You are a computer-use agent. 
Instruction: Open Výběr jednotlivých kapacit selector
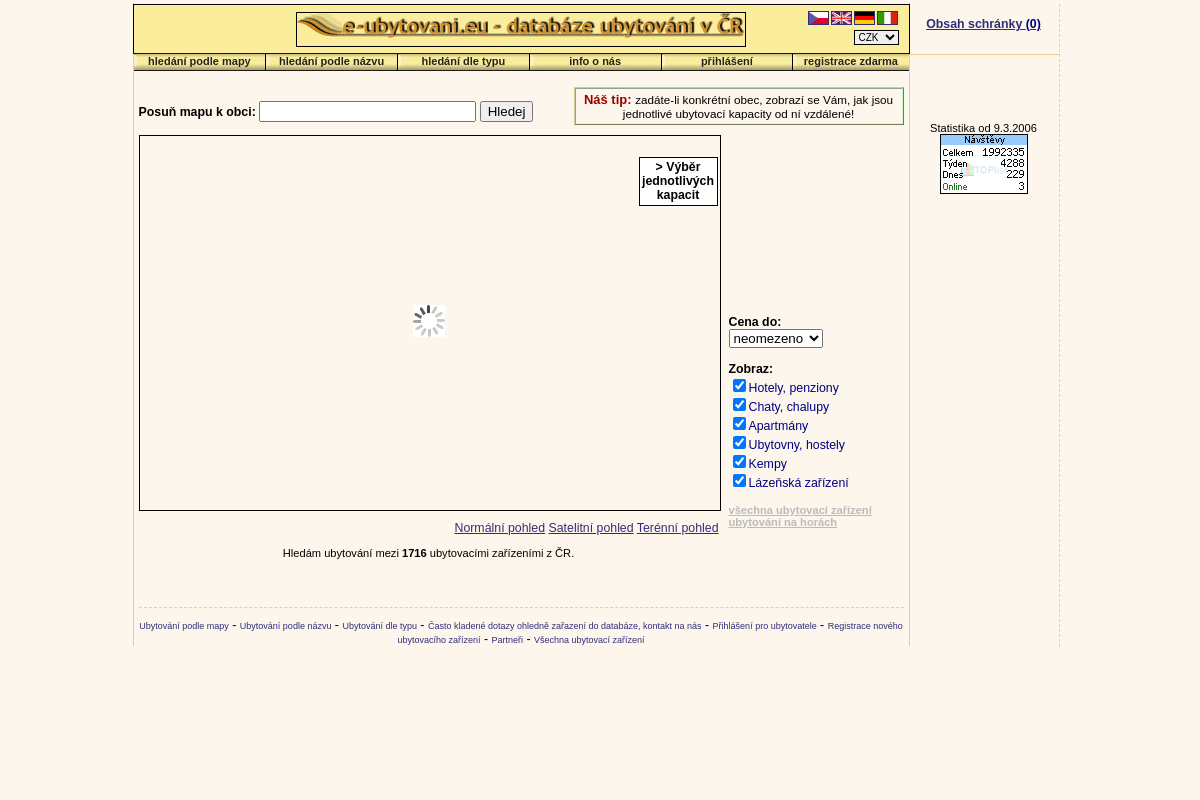tap(678, 181)
